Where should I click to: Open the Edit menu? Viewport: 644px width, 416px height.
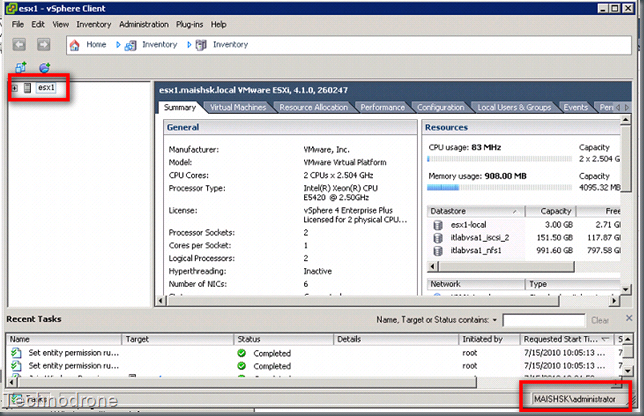(x=38, y=25)
